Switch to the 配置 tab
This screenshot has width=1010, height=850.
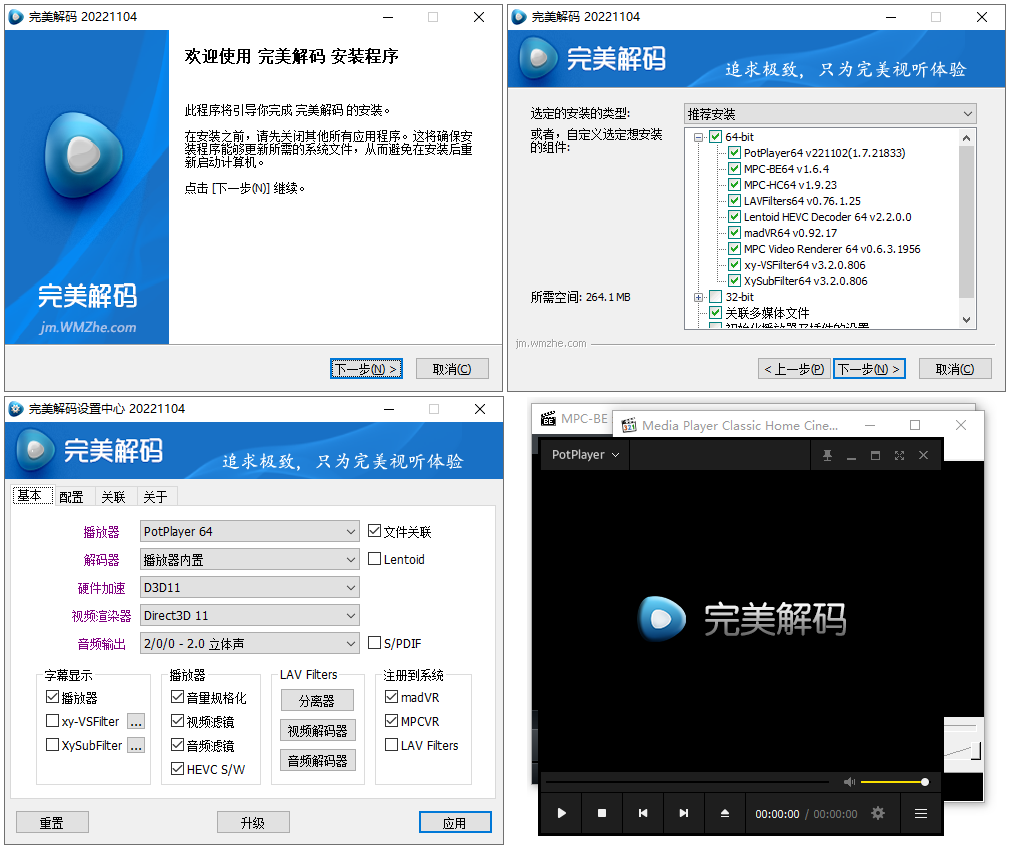[72, 496]
